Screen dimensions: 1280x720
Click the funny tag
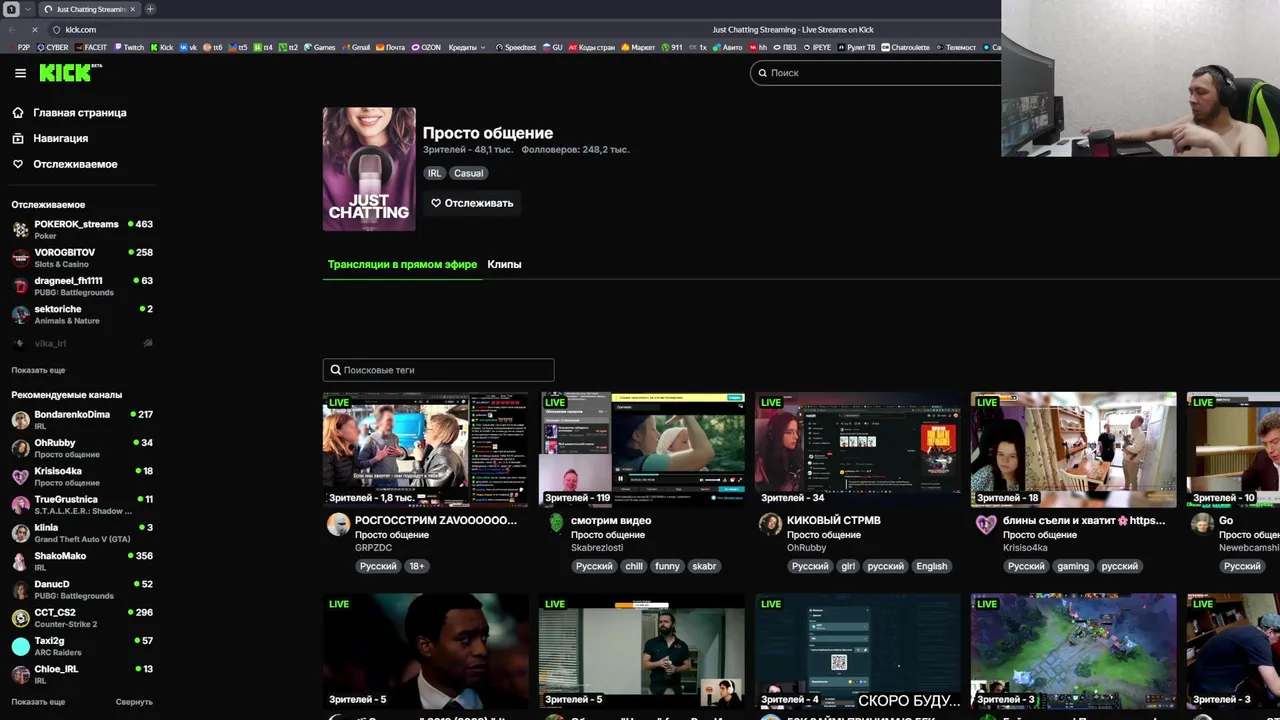667,566
